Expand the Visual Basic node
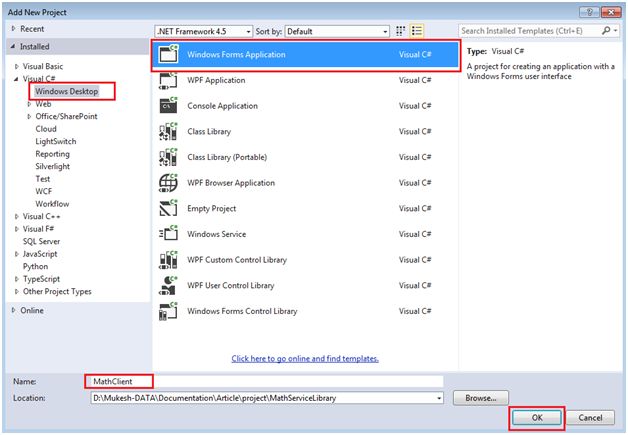This screenshot has width=628, height=435. [x=16, y=66]
